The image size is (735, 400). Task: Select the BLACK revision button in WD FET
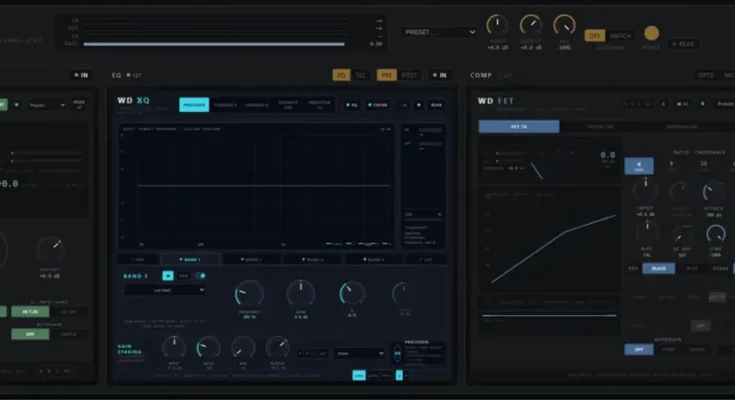pos(659,268)
